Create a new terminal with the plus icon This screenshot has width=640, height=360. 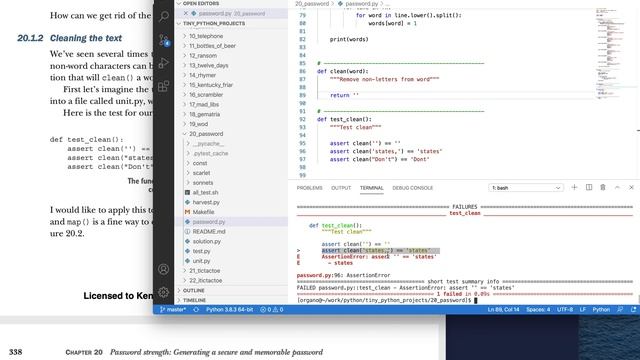point(574,187)
